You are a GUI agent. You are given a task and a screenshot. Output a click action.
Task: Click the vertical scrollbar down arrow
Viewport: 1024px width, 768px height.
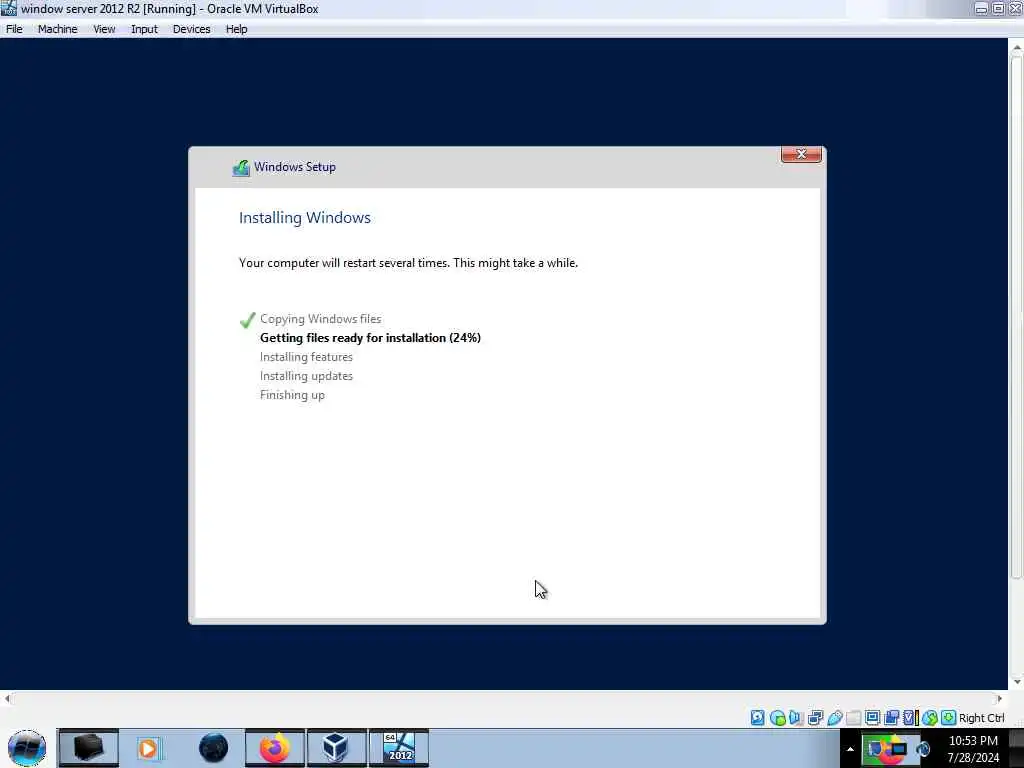[x=1016, y=681]
